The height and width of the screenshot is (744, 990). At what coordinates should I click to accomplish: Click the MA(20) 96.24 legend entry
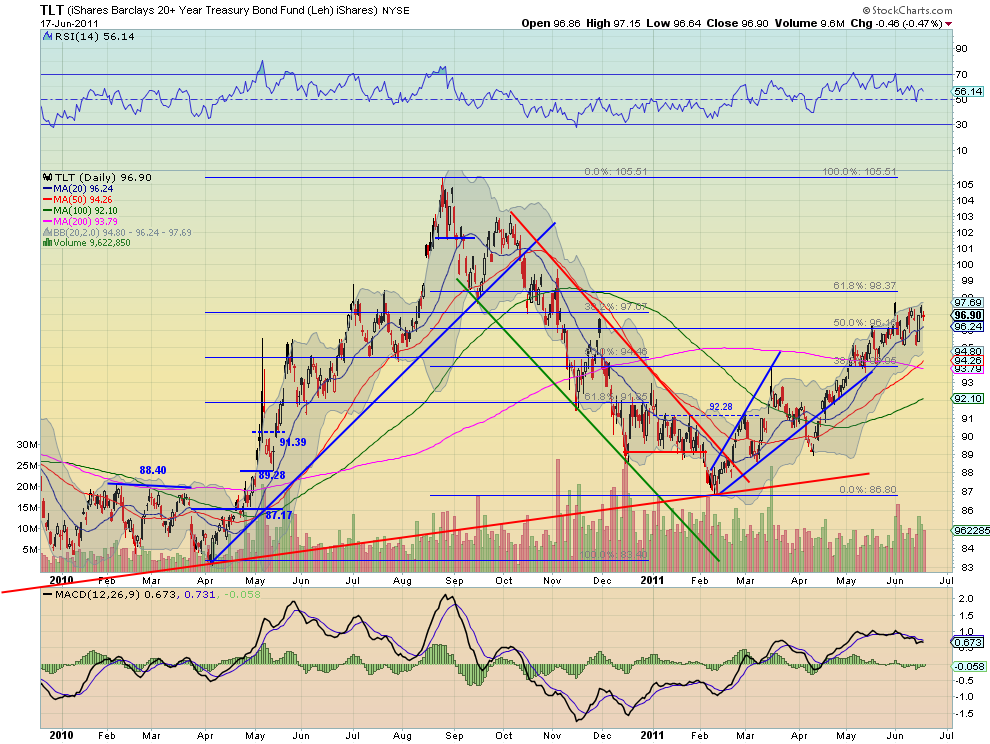(x=83, y=189)
